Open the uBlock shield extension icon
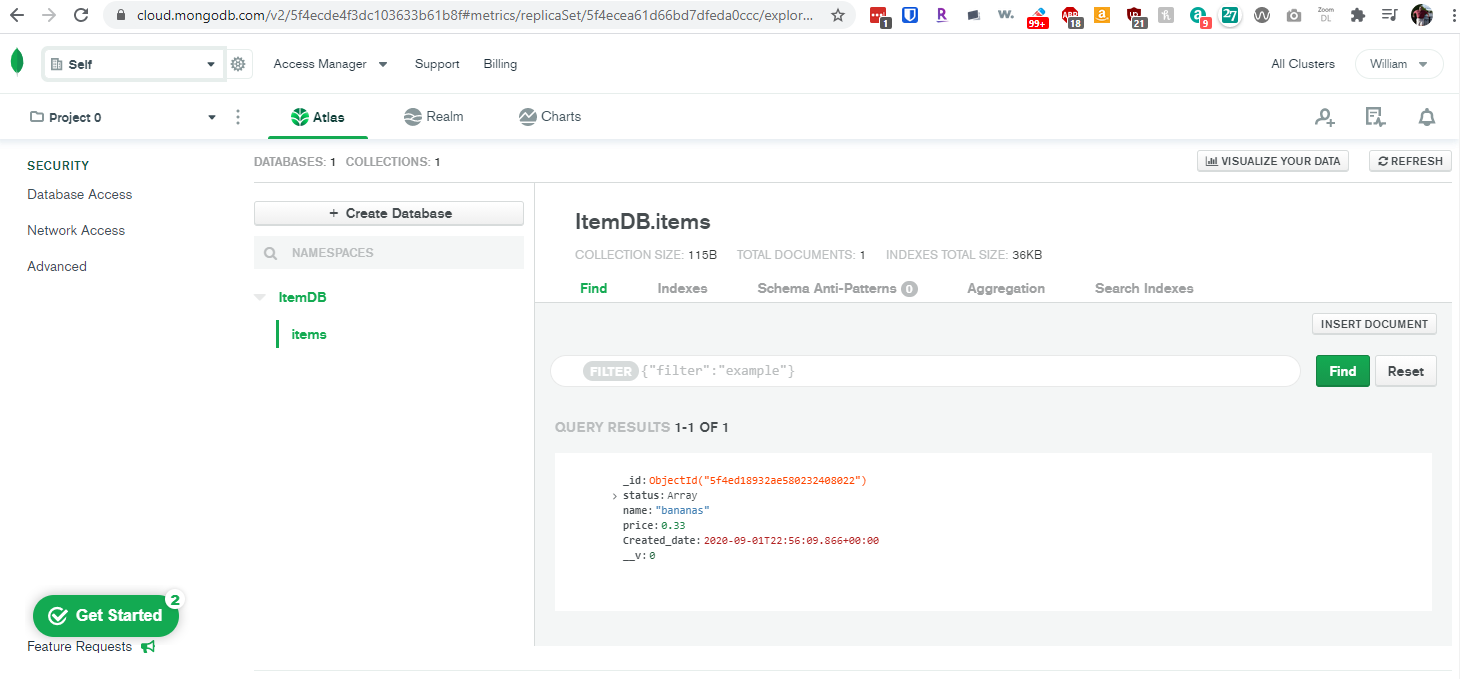Screen dimensions: 1460x679 pos(1135,16)
